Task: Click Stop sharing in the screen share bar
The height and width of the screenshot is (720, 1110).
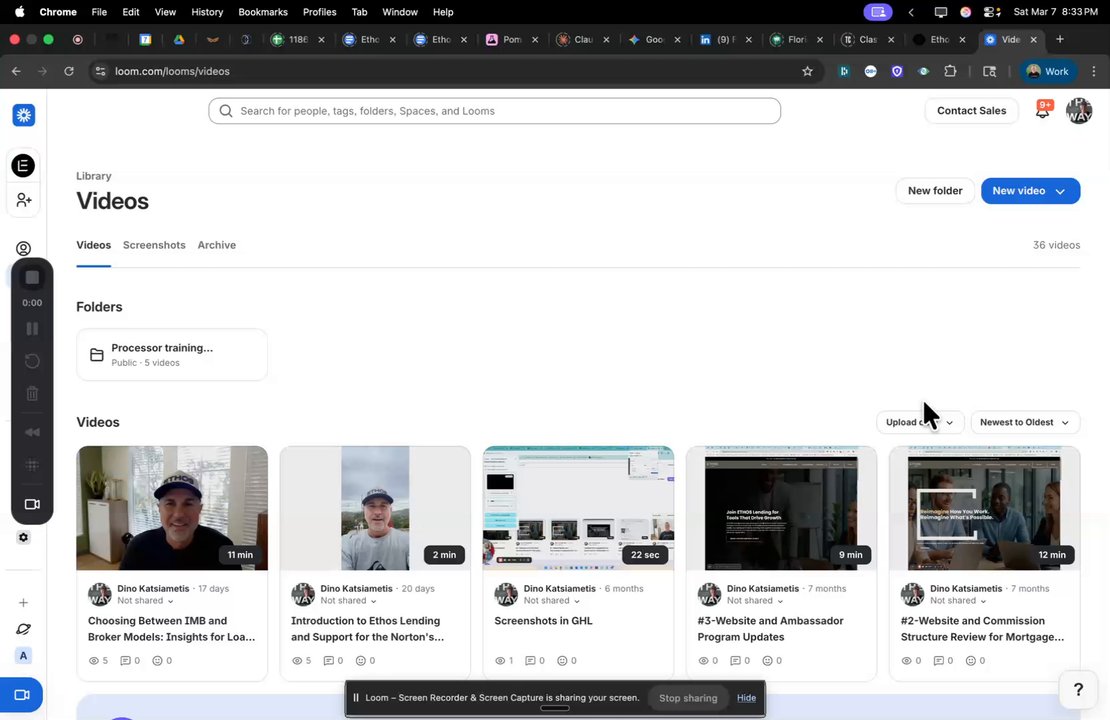Action: (688, 698)
